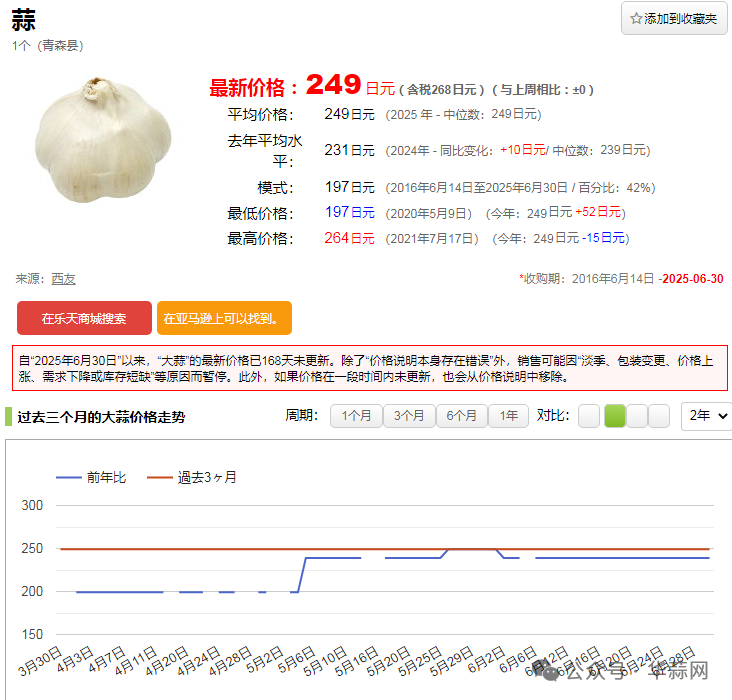Click the green bar beside chart heading

8,417
